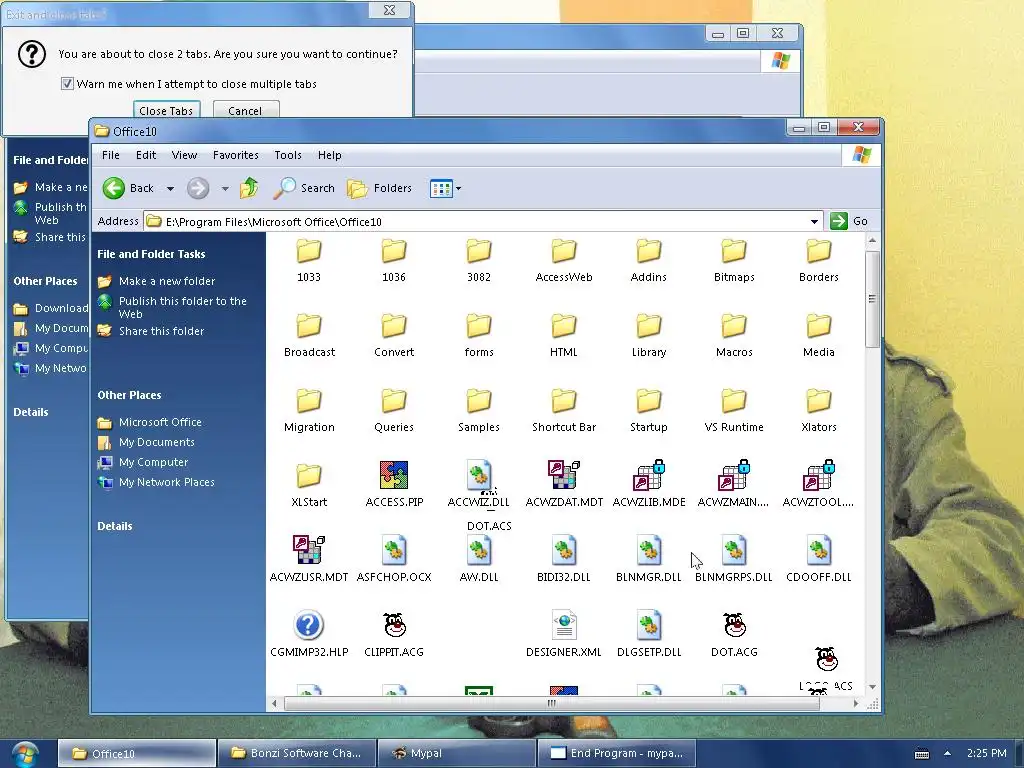Select the DOT.ACG agent icon
The image size is (1024, 768).
(734, 625)
